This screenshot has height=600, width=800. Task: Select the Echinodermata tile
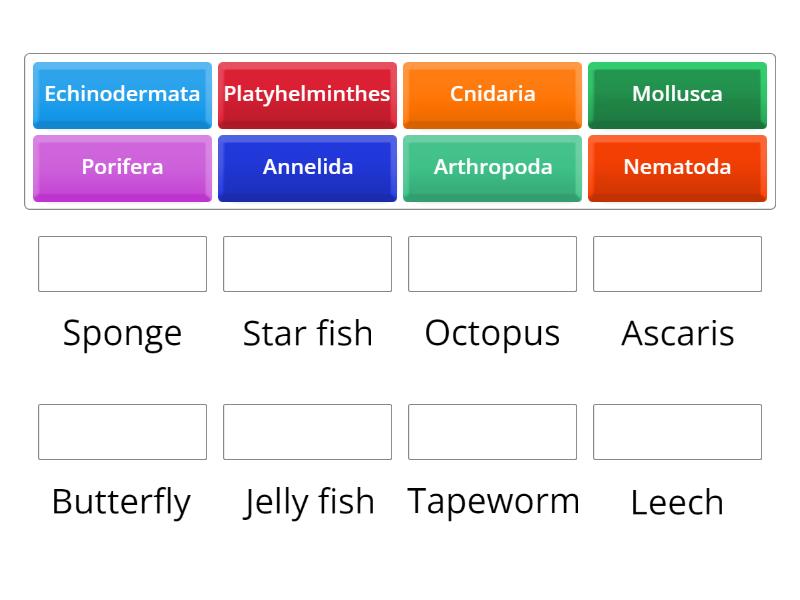point(122,95)
